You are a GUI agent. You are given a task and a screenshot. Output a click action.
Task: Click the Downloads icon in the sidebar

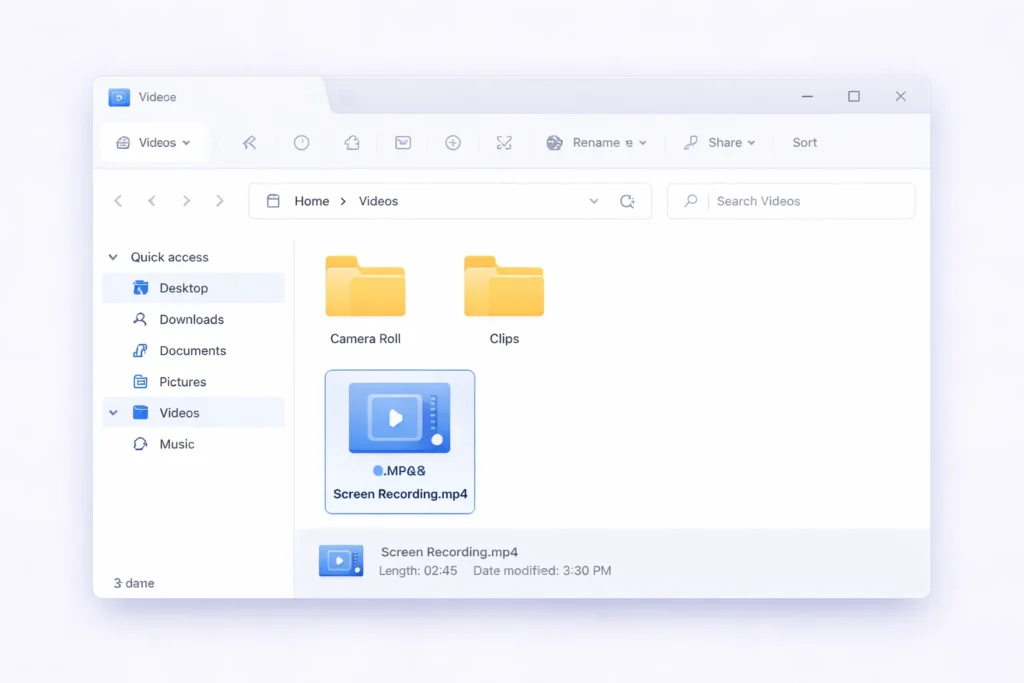point(138,319)
